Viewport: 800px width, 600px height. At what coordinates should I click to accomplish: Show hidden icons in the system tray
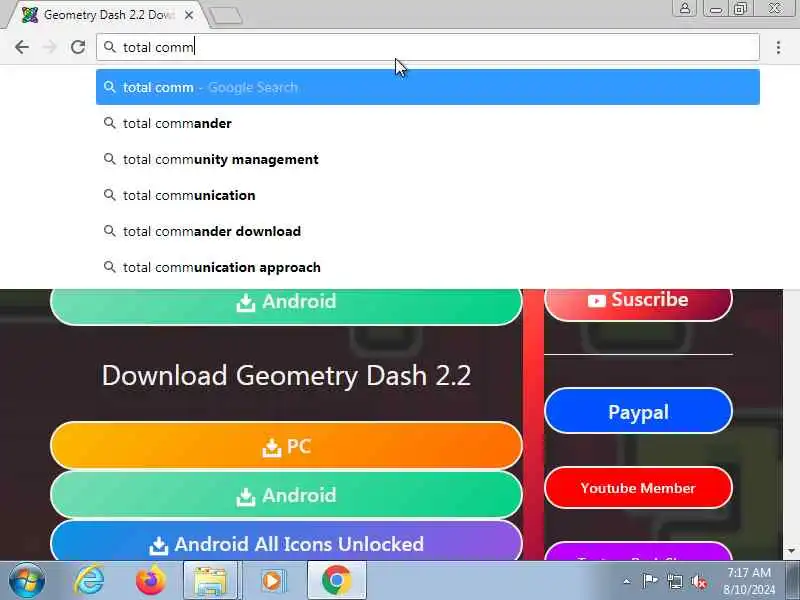tap(627, 581)
